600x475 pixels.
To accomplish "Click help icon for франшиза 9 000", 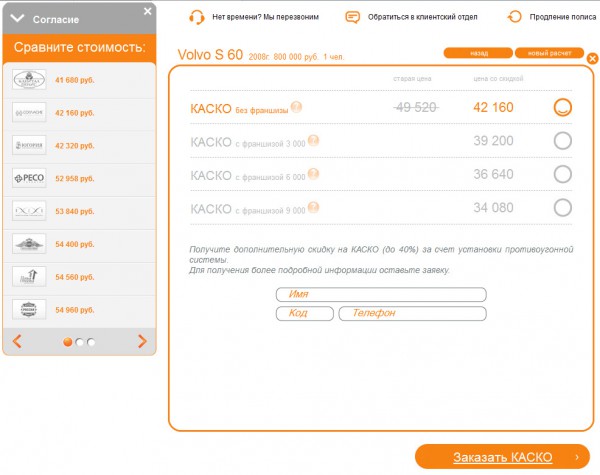I will click(314, 208).
